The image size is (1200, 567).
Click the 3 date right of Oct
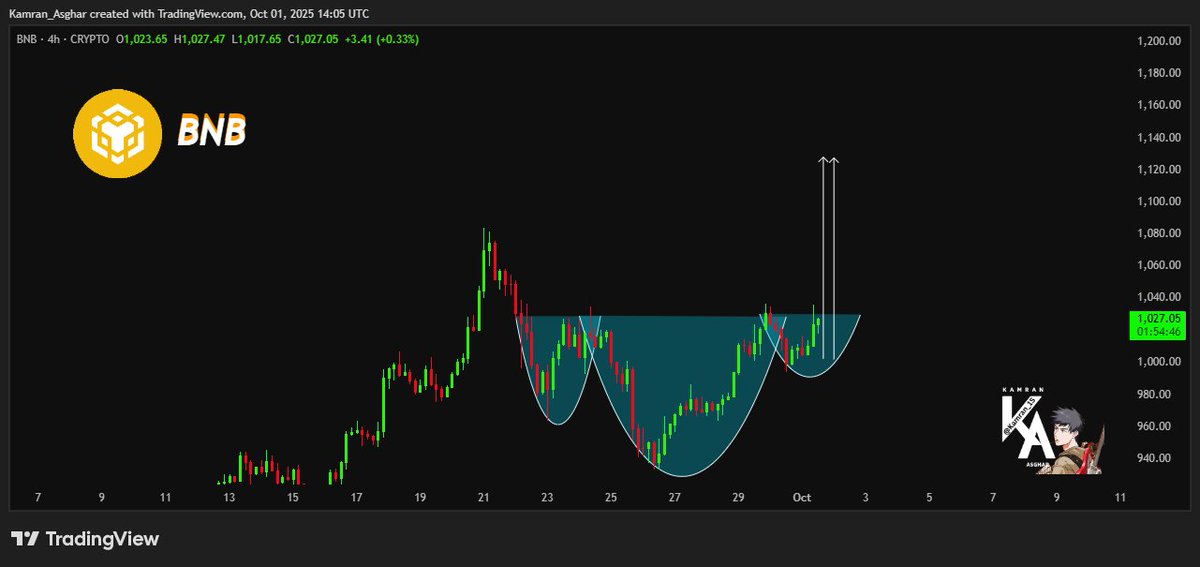point(865,497)
